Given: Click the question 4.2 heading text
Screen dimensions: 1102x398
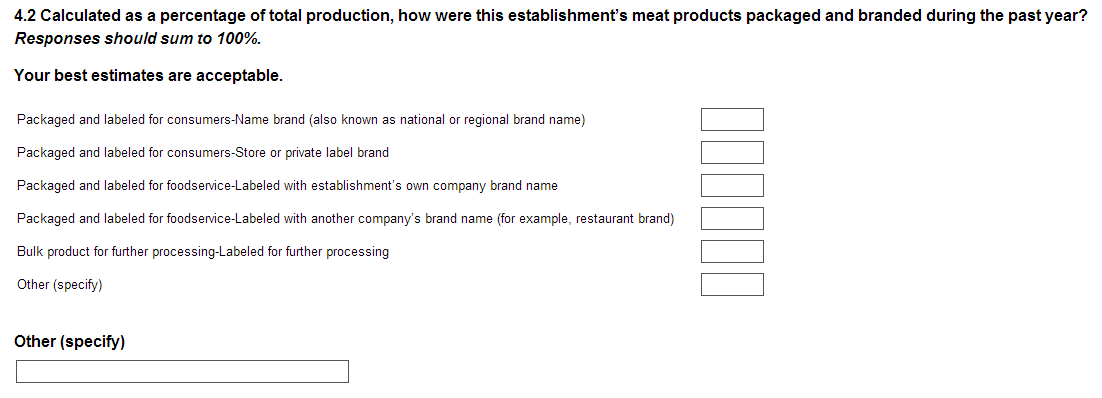Looking at the screenshot, I should coord(551,16).
